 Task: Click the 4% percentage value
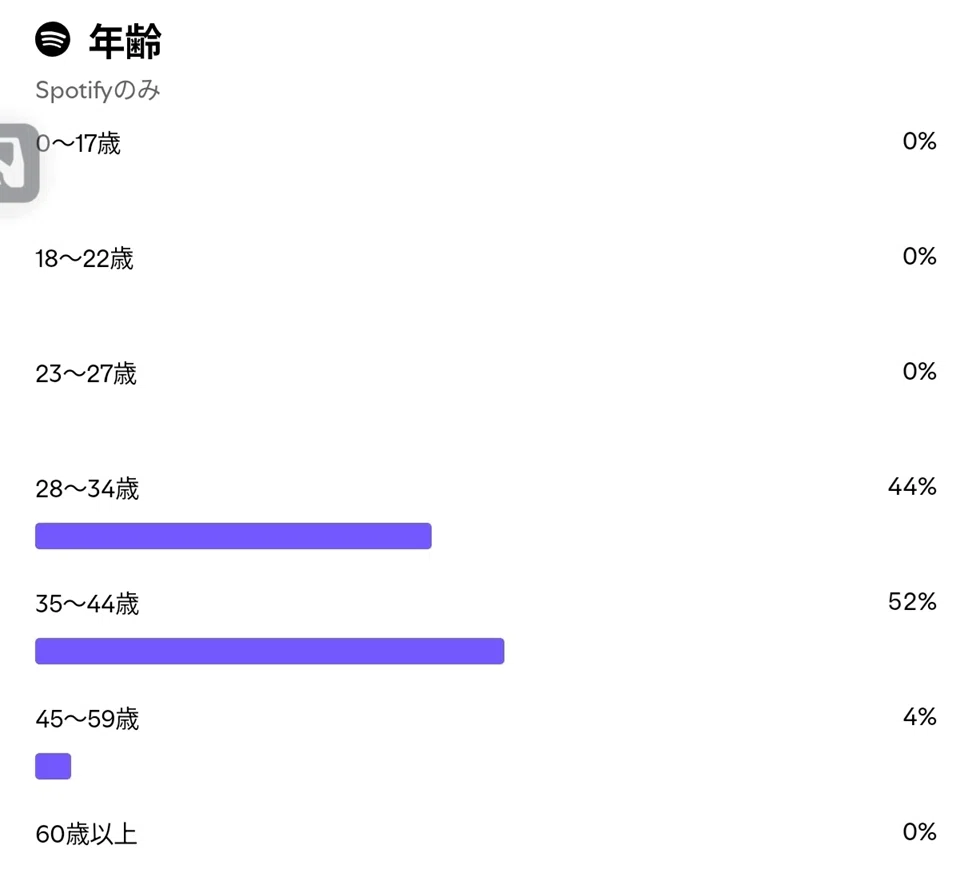[919, 717]
